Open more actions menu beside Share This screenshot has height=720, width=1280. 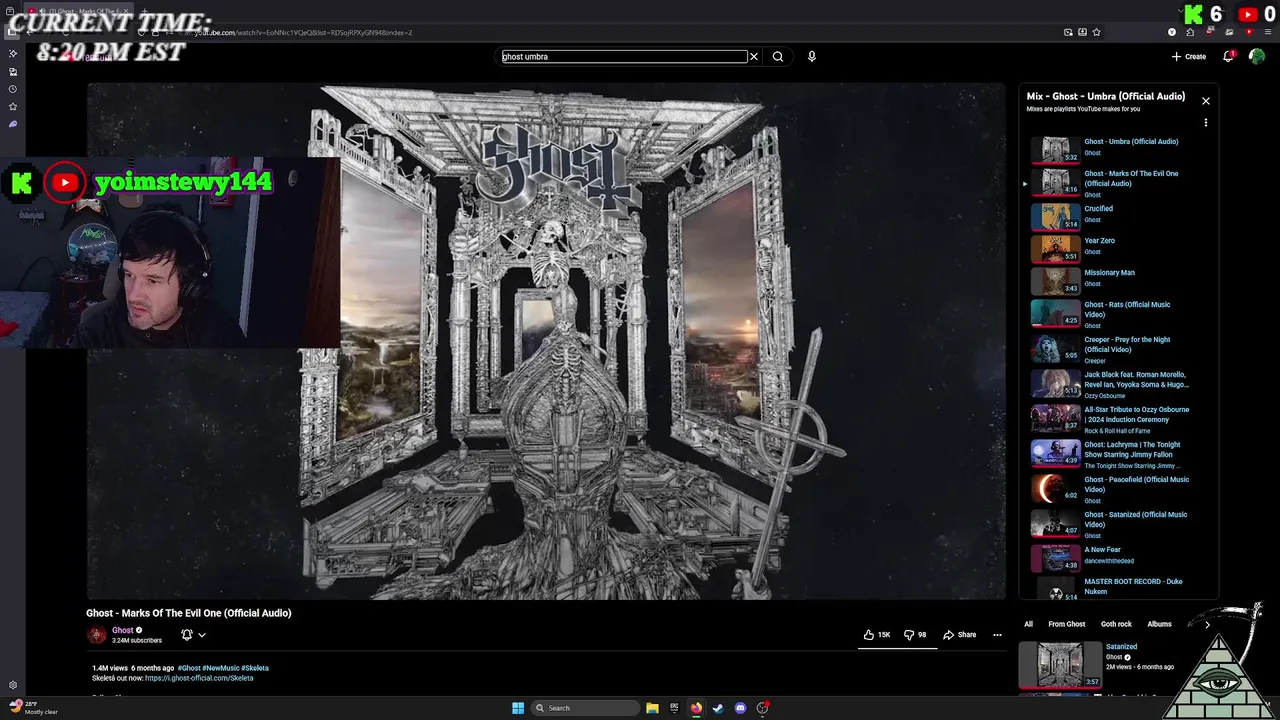pyautogui.click(x=997, y=635)
